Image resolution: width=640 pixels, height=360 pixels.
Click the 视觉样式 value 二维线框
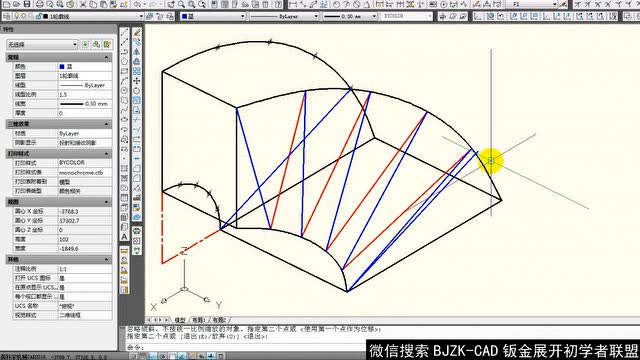click(85, 315)
